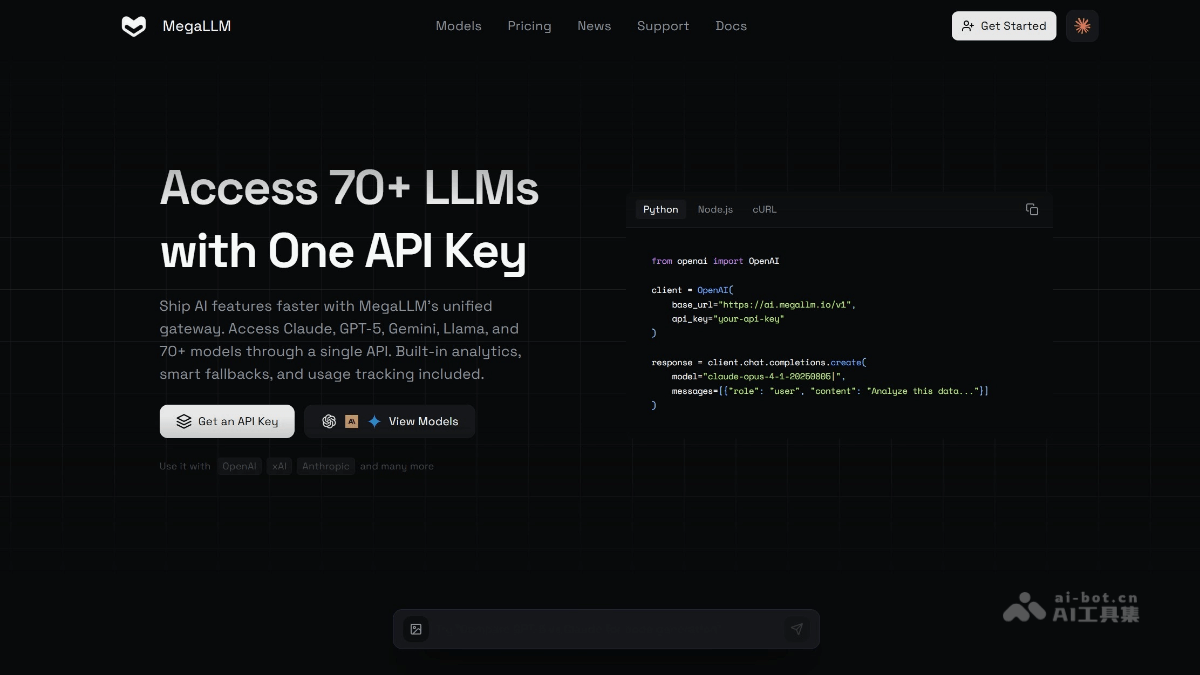This screenshot has height=675, width=1200.
Task: Click the OpenAI logo icon in View Models
Action: point(329,421)
